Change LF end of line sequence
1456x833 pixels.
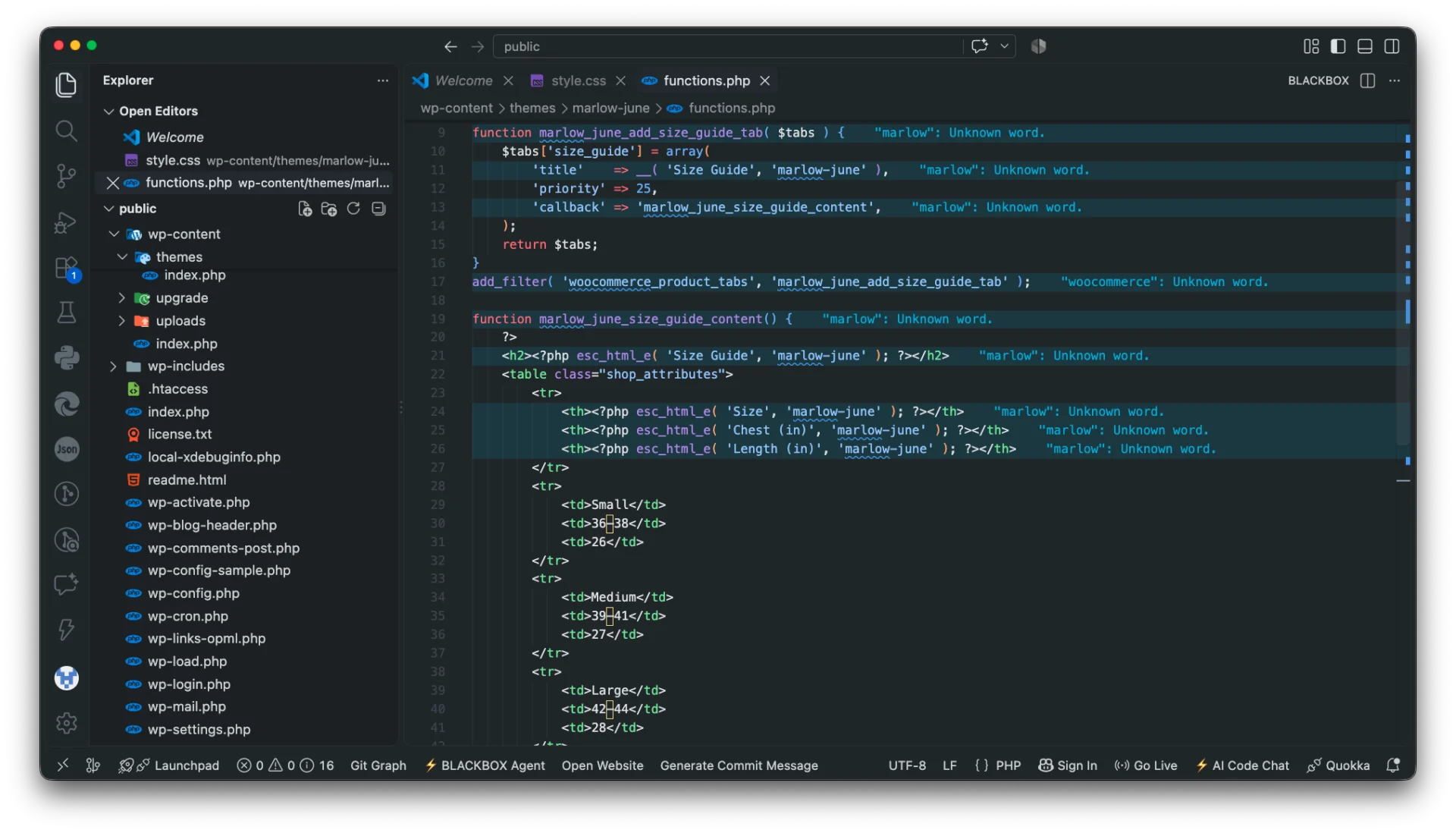pos(949,765)
